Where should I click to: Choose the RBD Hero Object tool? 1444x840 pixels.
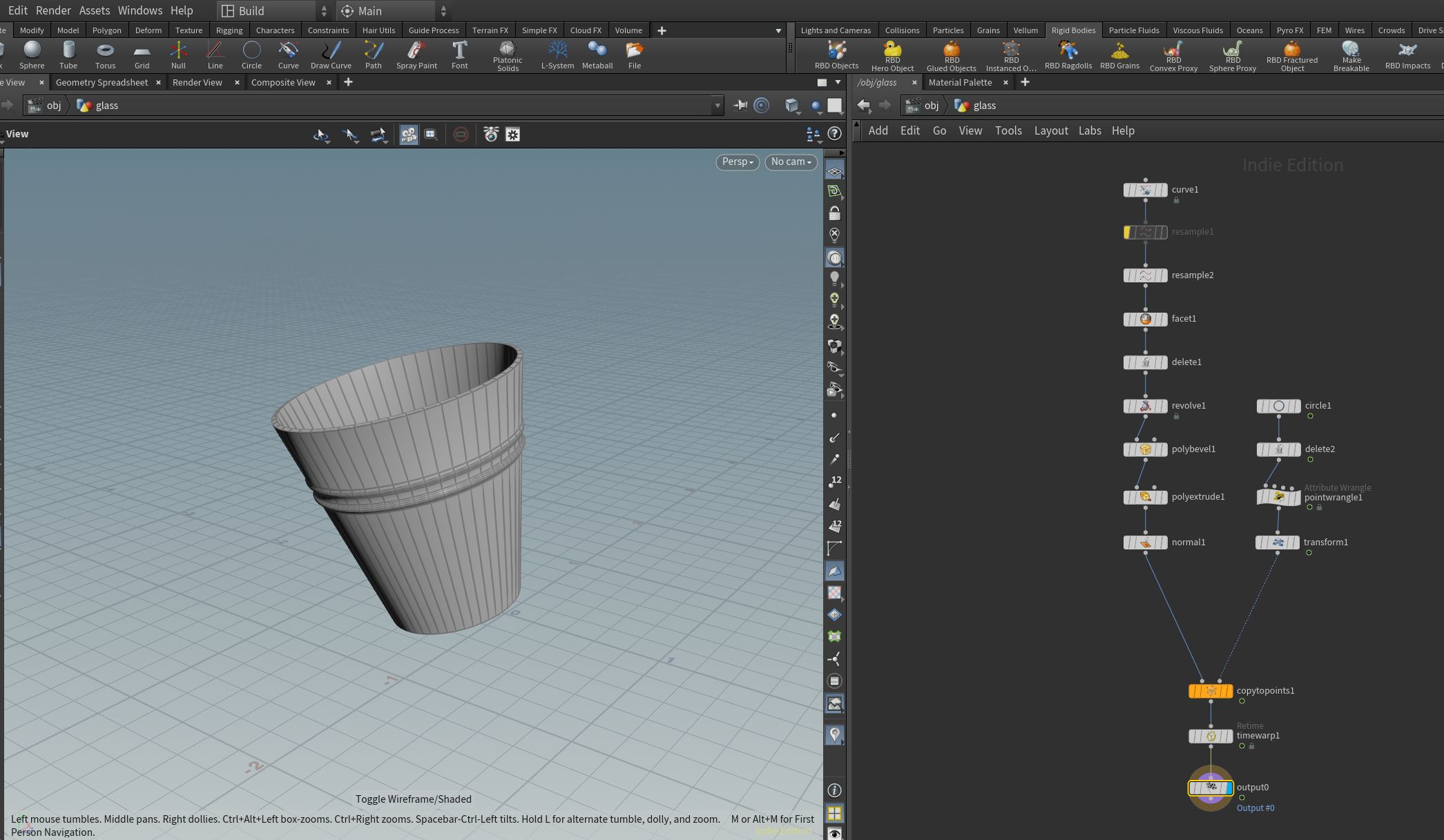[x=892, y=55]
